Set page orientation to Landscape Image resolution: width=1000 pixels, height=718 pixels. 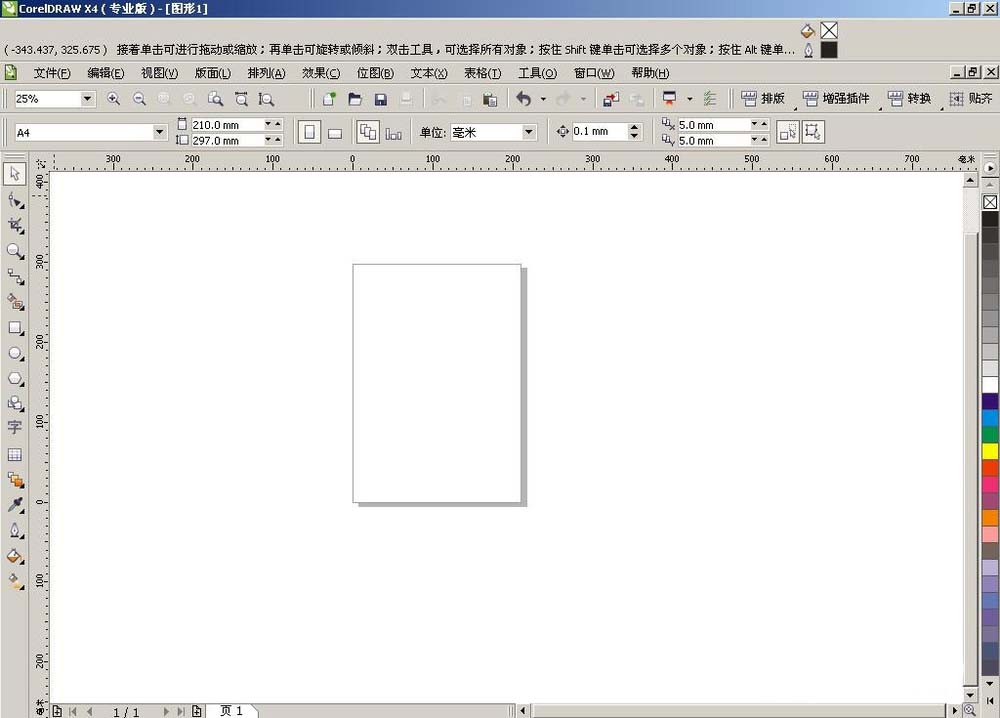point(335,133)
